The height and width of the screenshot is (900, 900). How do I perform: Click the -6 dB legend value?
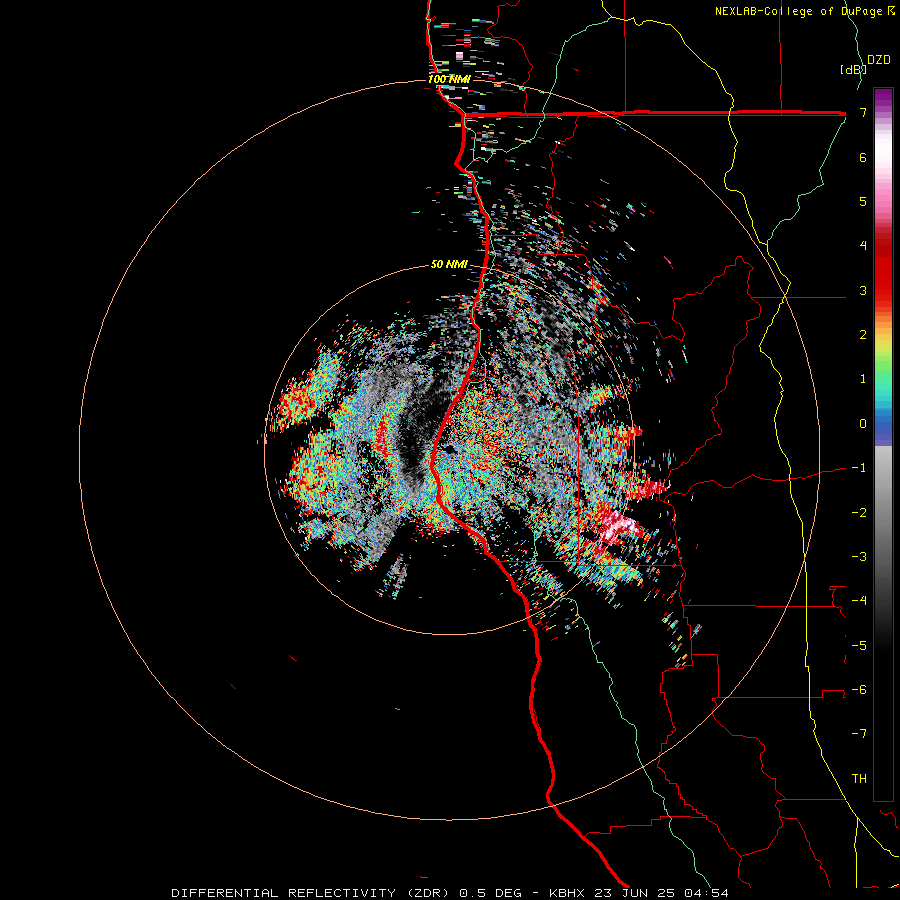859,690
